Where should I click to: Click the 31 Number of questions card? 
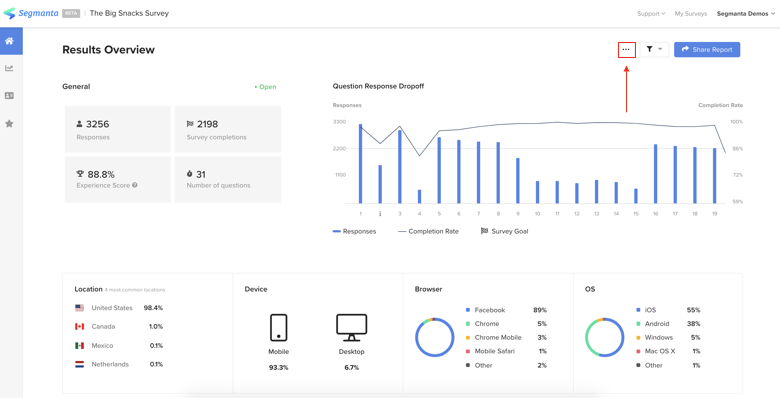pos(228,180)
